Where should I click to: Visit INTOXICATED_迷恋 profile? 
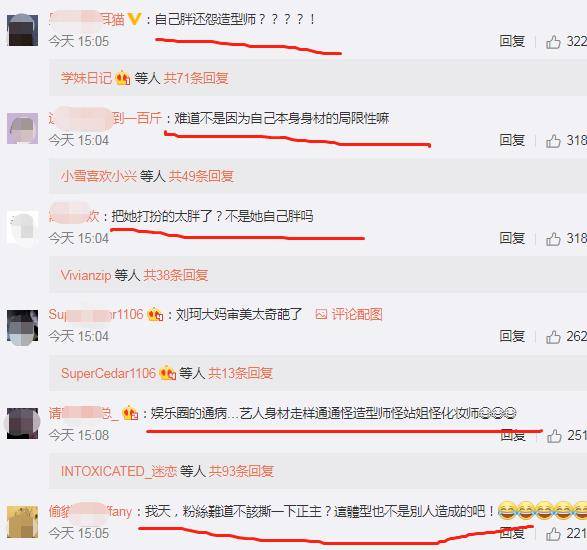point(119,471)
